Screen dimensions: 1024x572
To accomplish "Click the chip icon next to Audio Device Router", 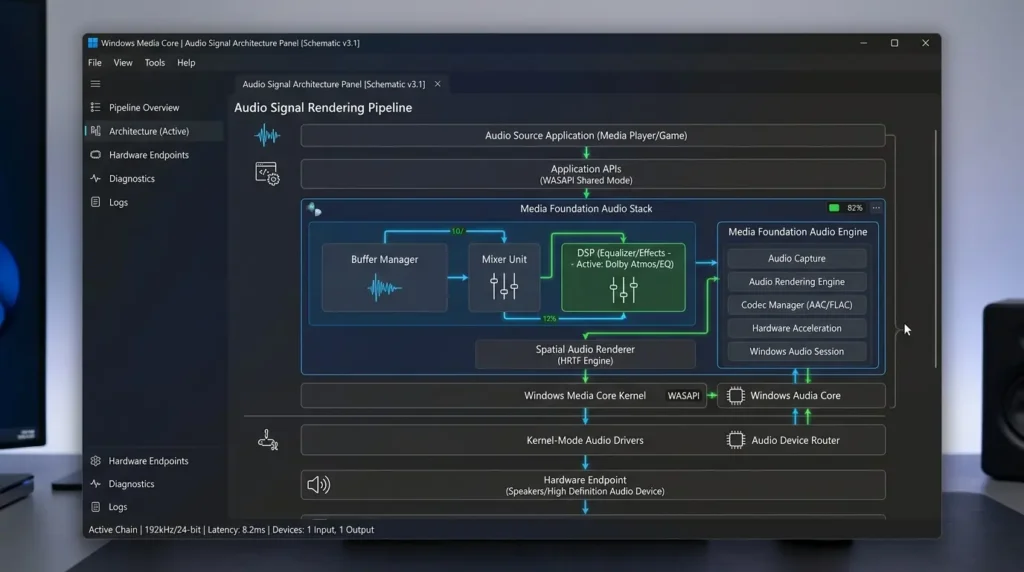I will point(735,440).
